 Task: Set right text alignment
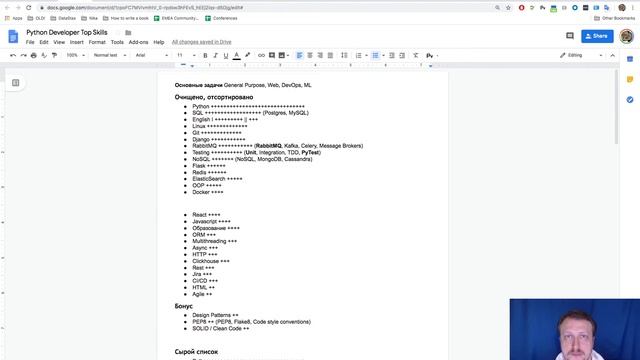click(x=320, y=55)
